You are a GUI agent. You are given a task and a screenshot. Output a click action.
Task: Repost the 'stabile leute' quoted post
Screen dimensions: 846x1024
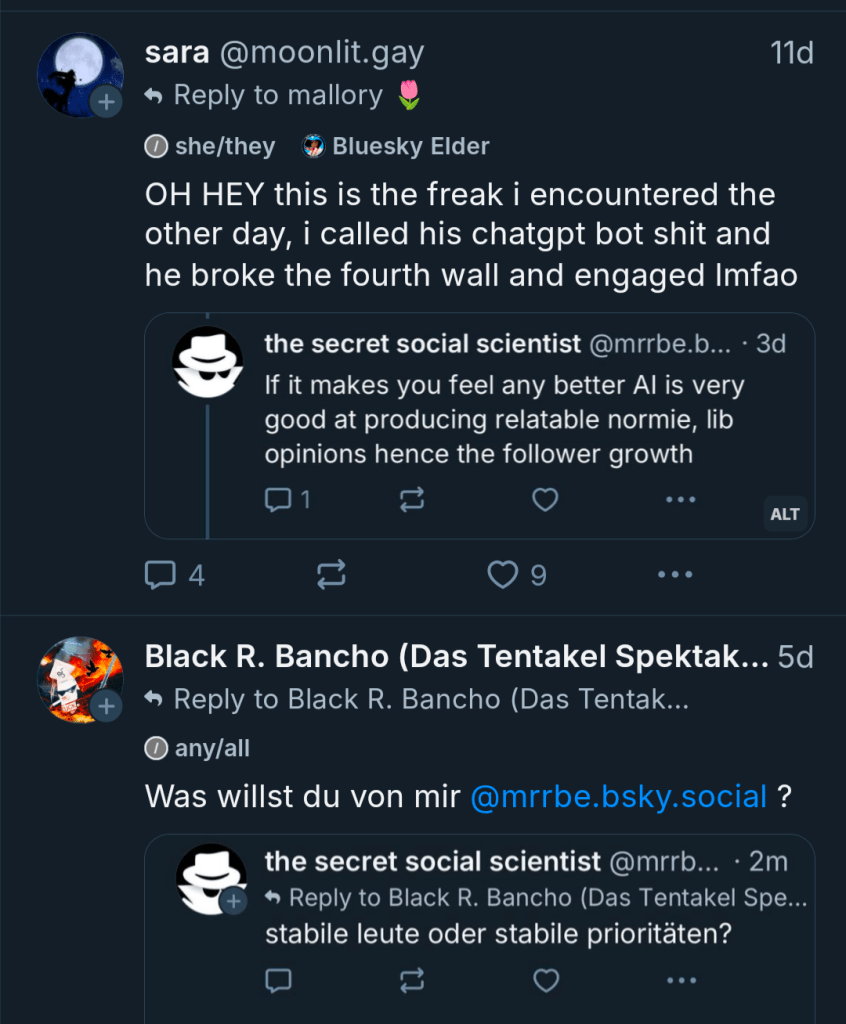[x=412, y=981]
